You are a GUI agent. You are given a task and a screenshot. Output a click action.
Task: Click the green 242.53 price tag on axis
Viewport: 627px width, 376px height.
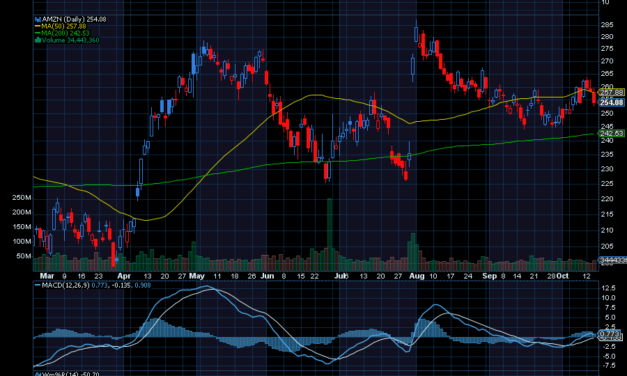612,133
